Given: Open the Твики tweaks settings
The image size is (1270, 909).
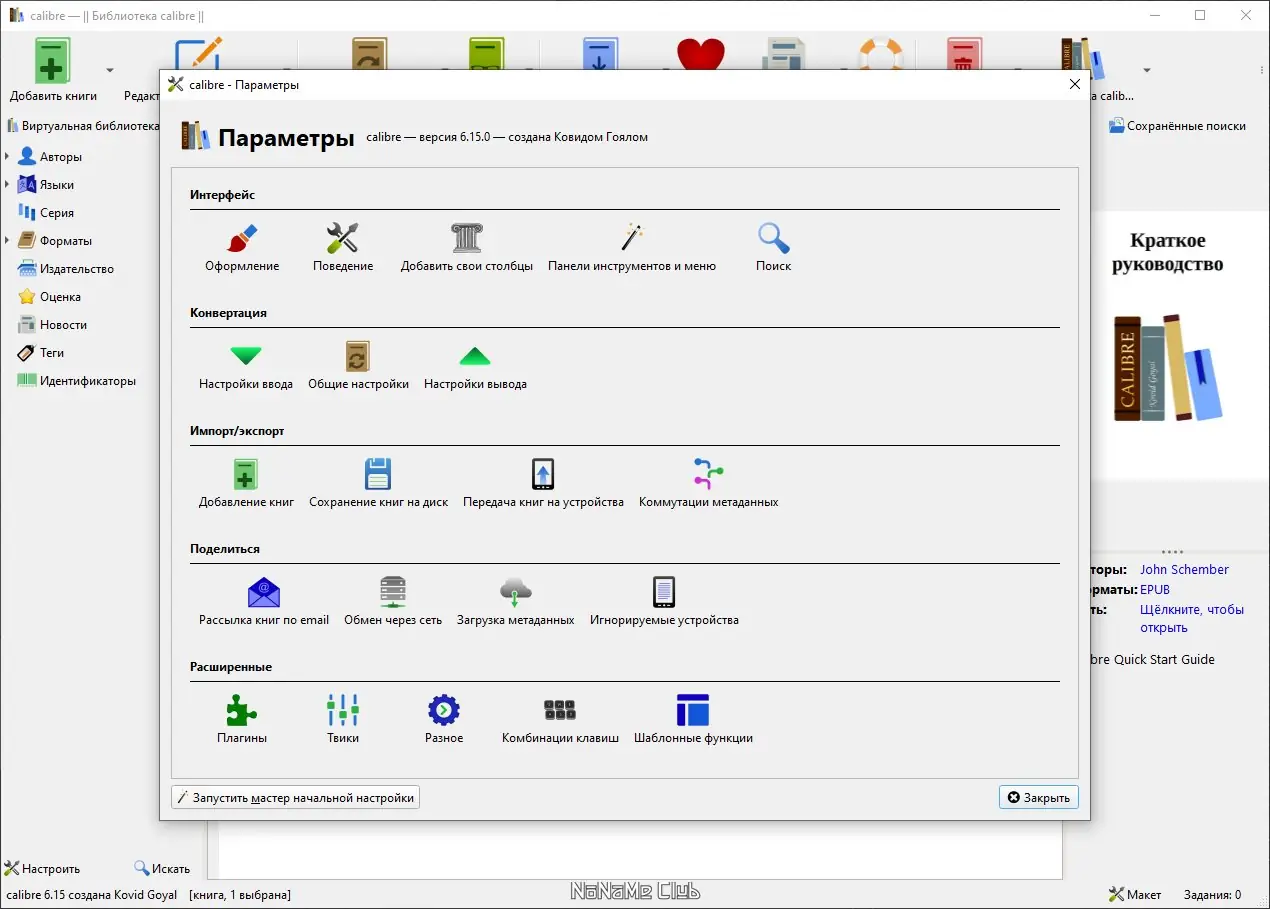Looking at the screenshot, I should [x=343, y=720].
